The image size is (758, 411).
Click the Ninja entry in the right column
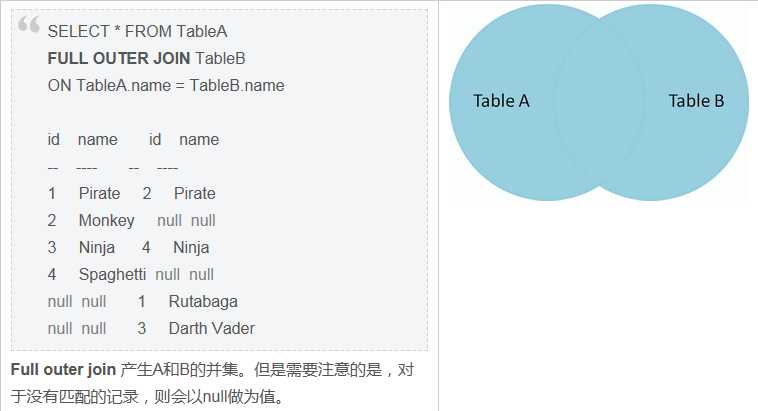[191, 248]
